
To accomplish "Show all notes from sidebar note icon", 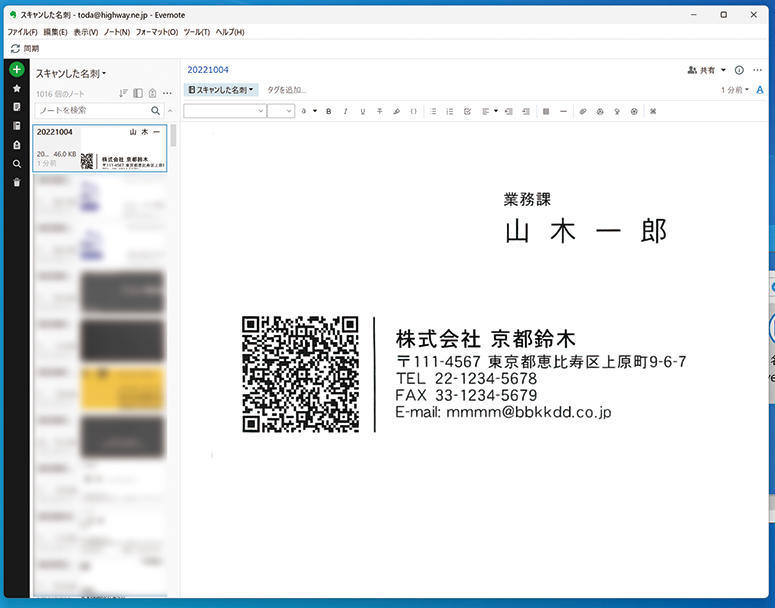I will [x=16, y=107].
